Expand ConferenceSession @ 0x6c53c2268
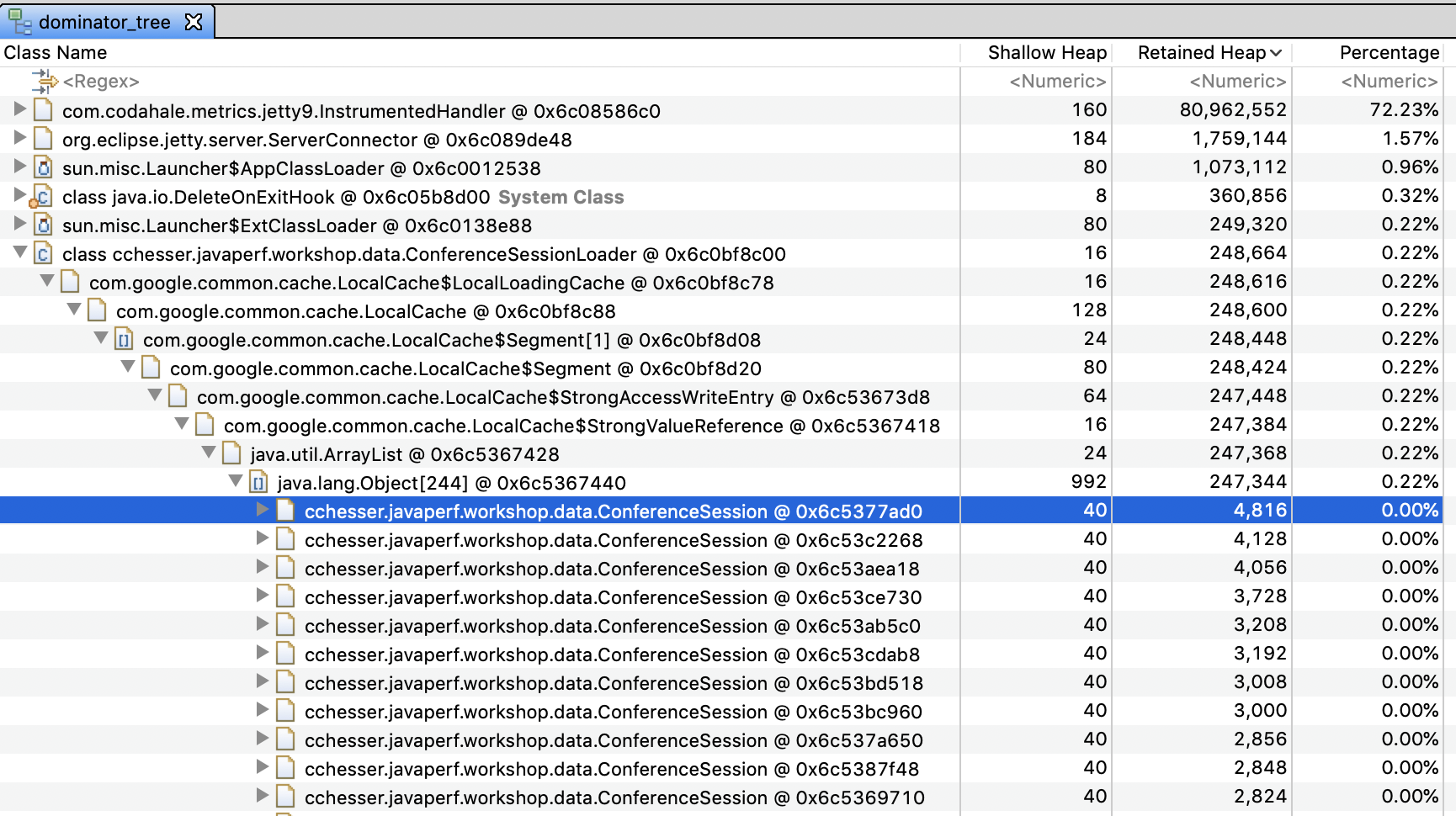1456x816 pixels. pyautogui.click(x=262, y=538)
